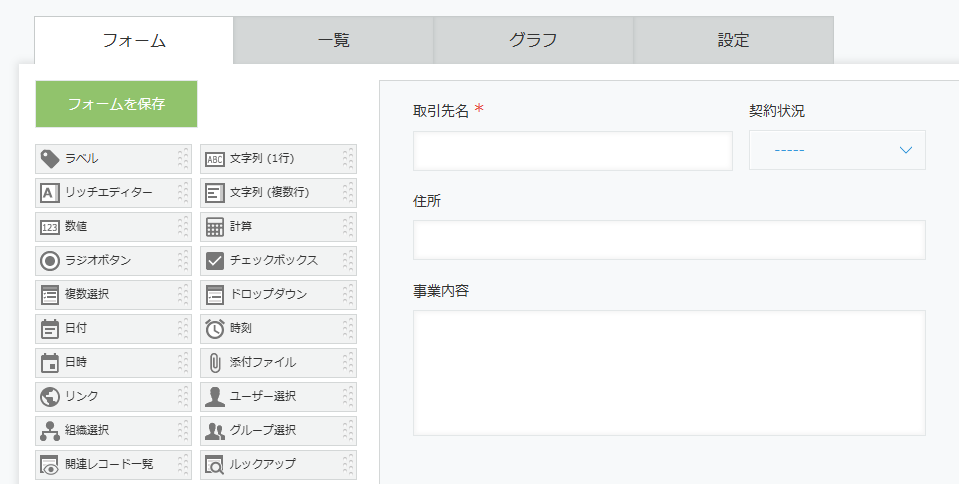
Task: Go to the 設定 tab
Action: [x=733, y=40]
